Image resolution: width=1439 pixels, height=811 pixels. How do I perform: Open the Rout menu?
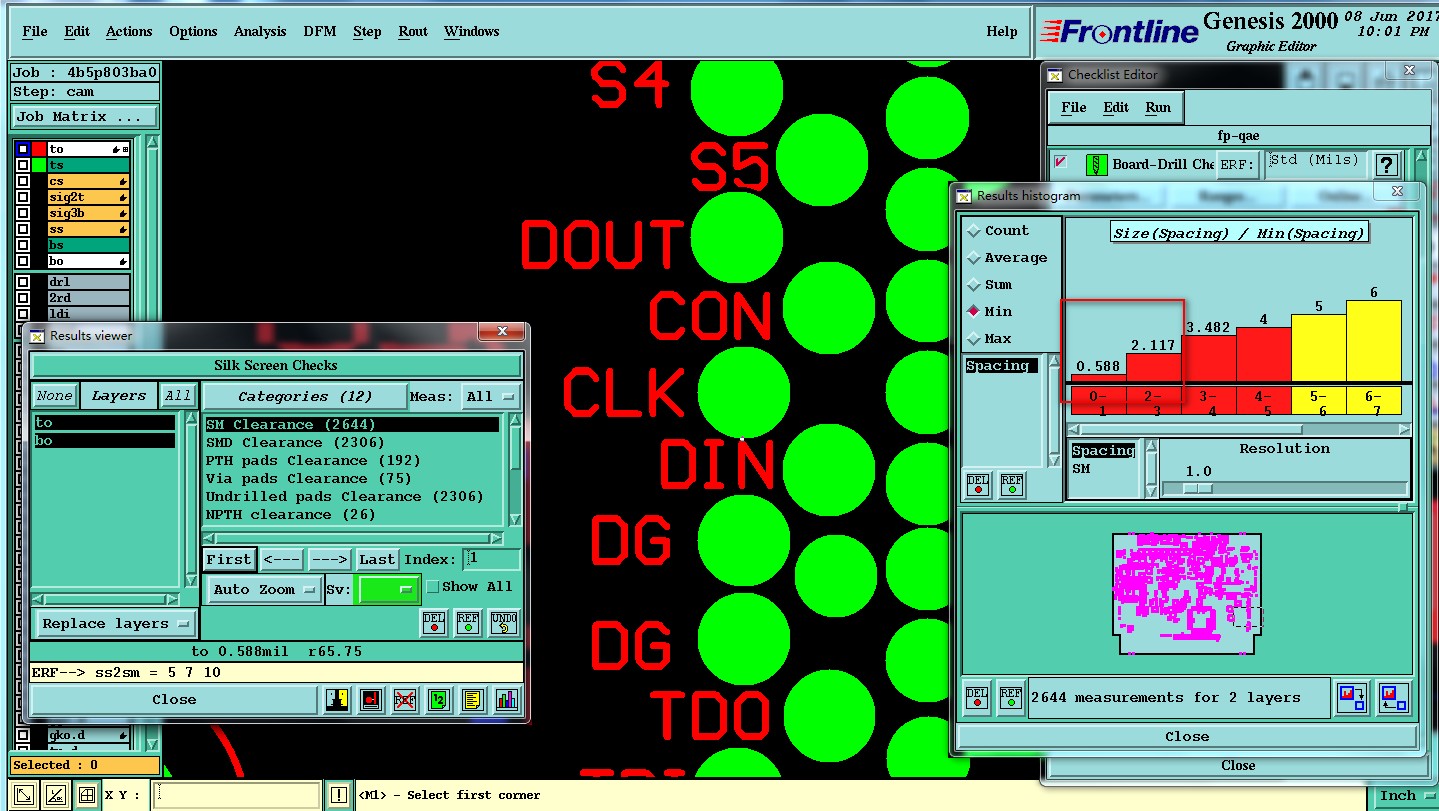coord(413,31)
